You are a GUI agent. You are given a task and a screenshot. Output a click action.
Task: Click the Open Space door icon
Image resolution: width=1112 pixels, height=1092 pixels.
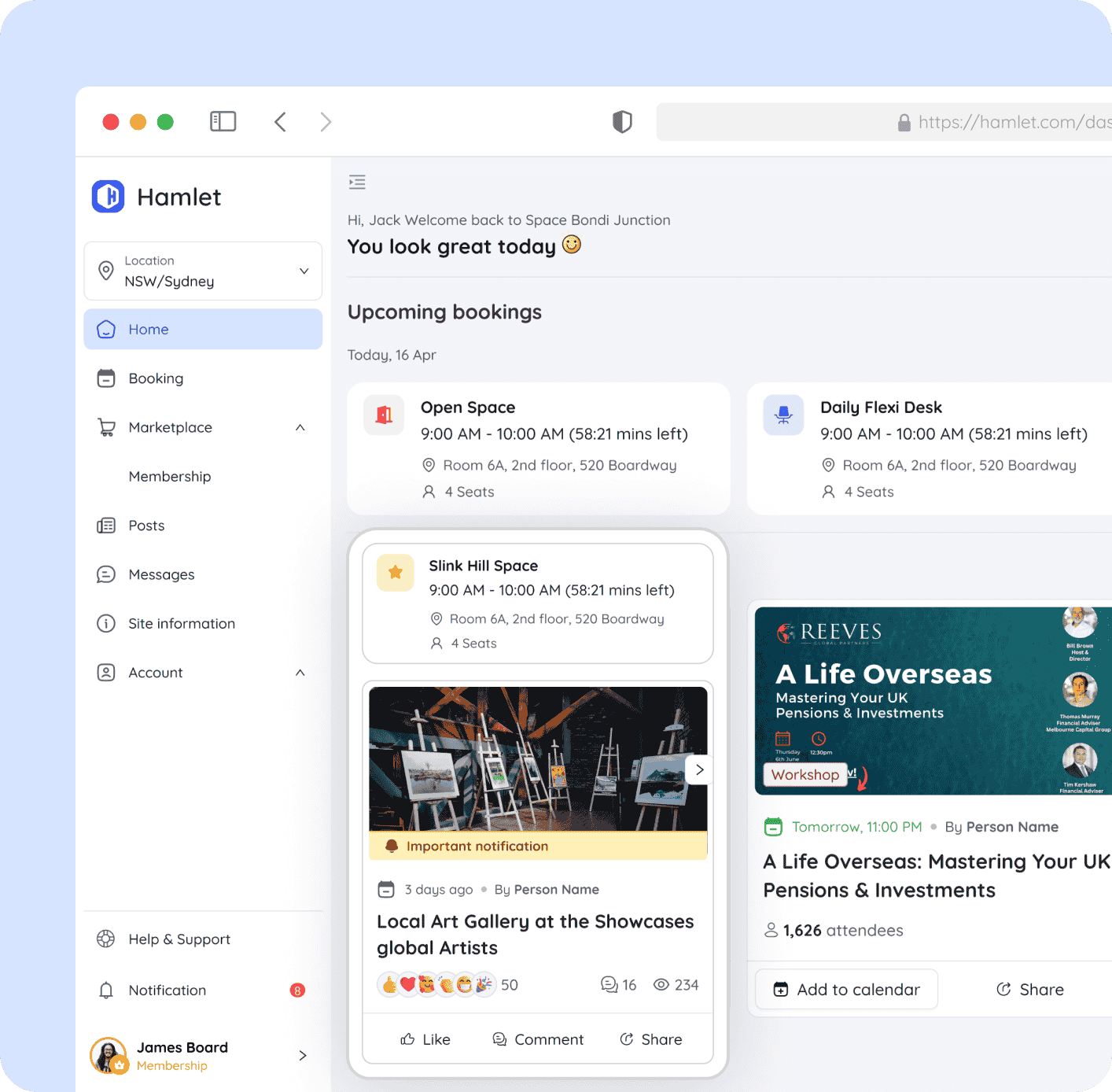click(384, 415)
